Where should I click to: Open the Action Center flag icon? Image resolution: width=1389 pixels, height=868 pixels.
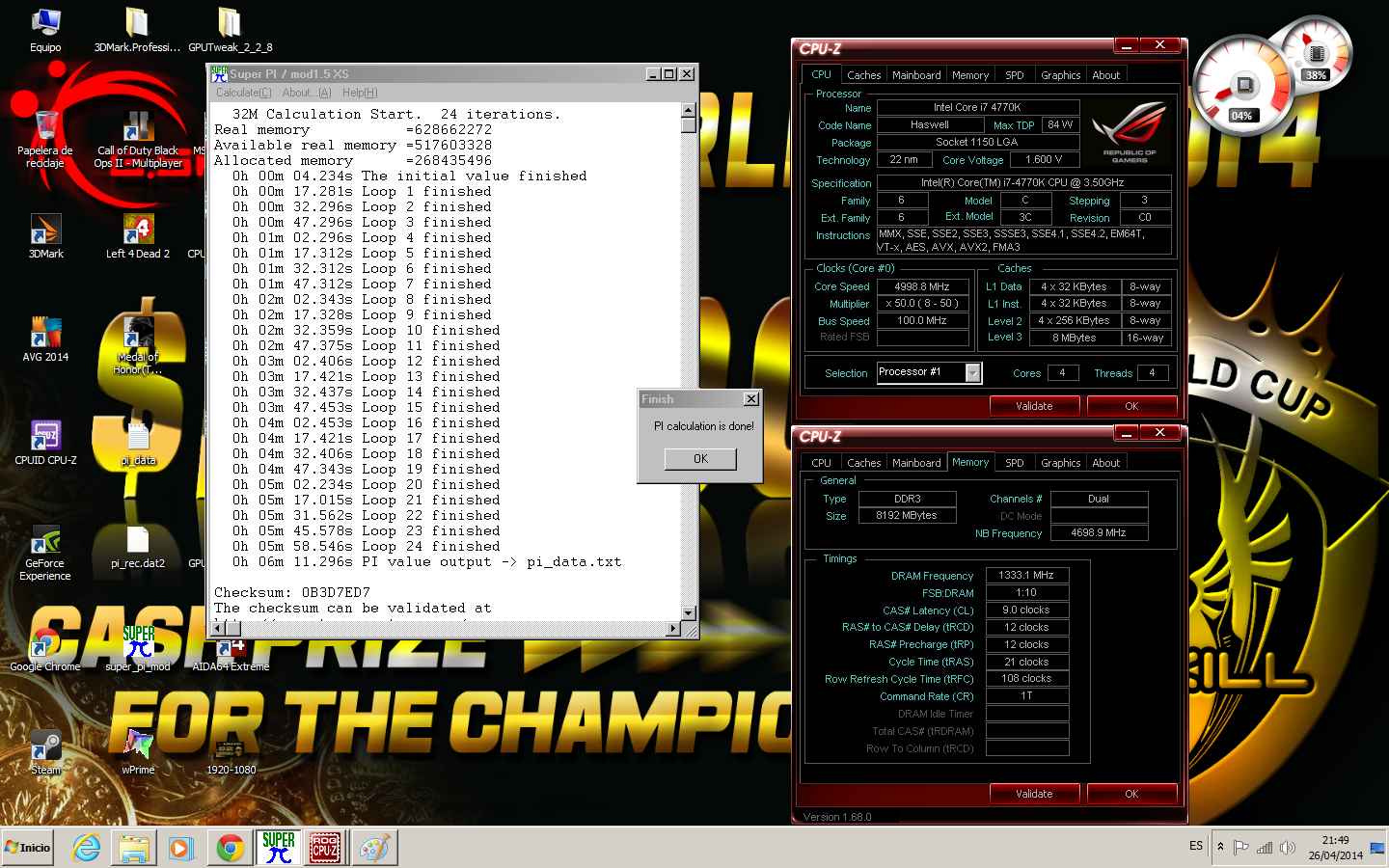pos(1241,848)
